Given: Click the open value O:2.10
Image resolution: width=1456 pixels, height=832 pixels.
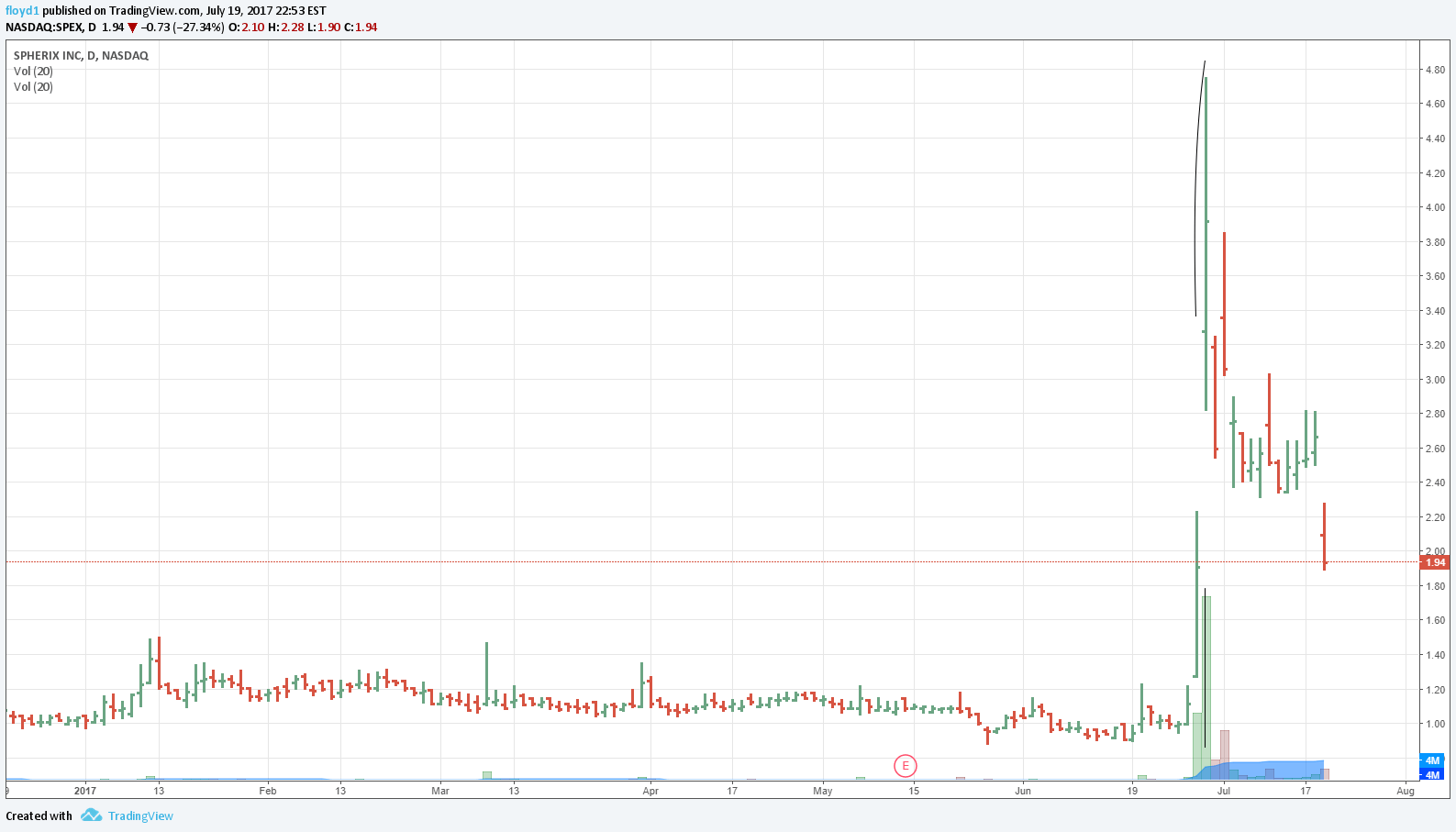Looking at the screenshot, I should point(247,28).
